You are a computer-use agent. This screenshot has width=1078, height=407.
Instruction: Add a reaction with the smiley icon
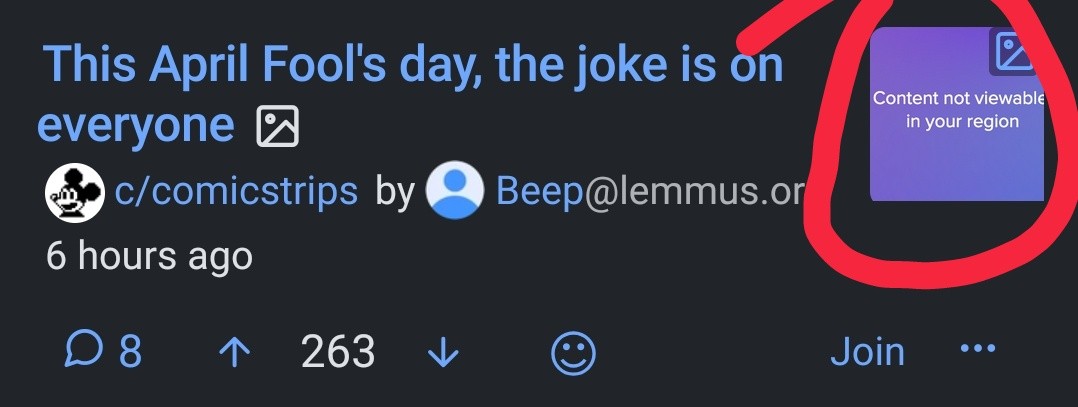point(574,353)
